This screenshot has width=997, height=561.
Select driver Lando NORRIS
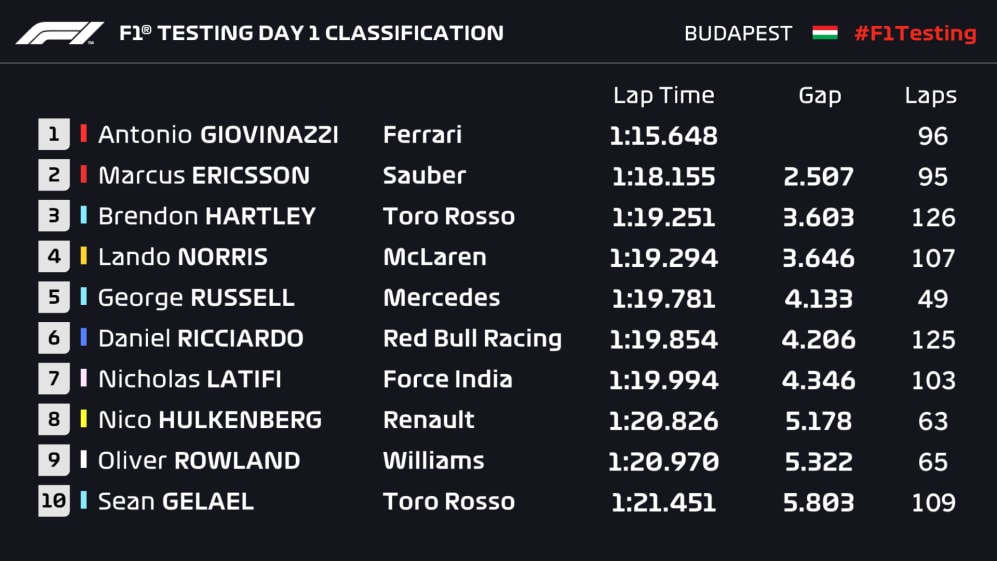pyautogui.click(x=183, y=257)
